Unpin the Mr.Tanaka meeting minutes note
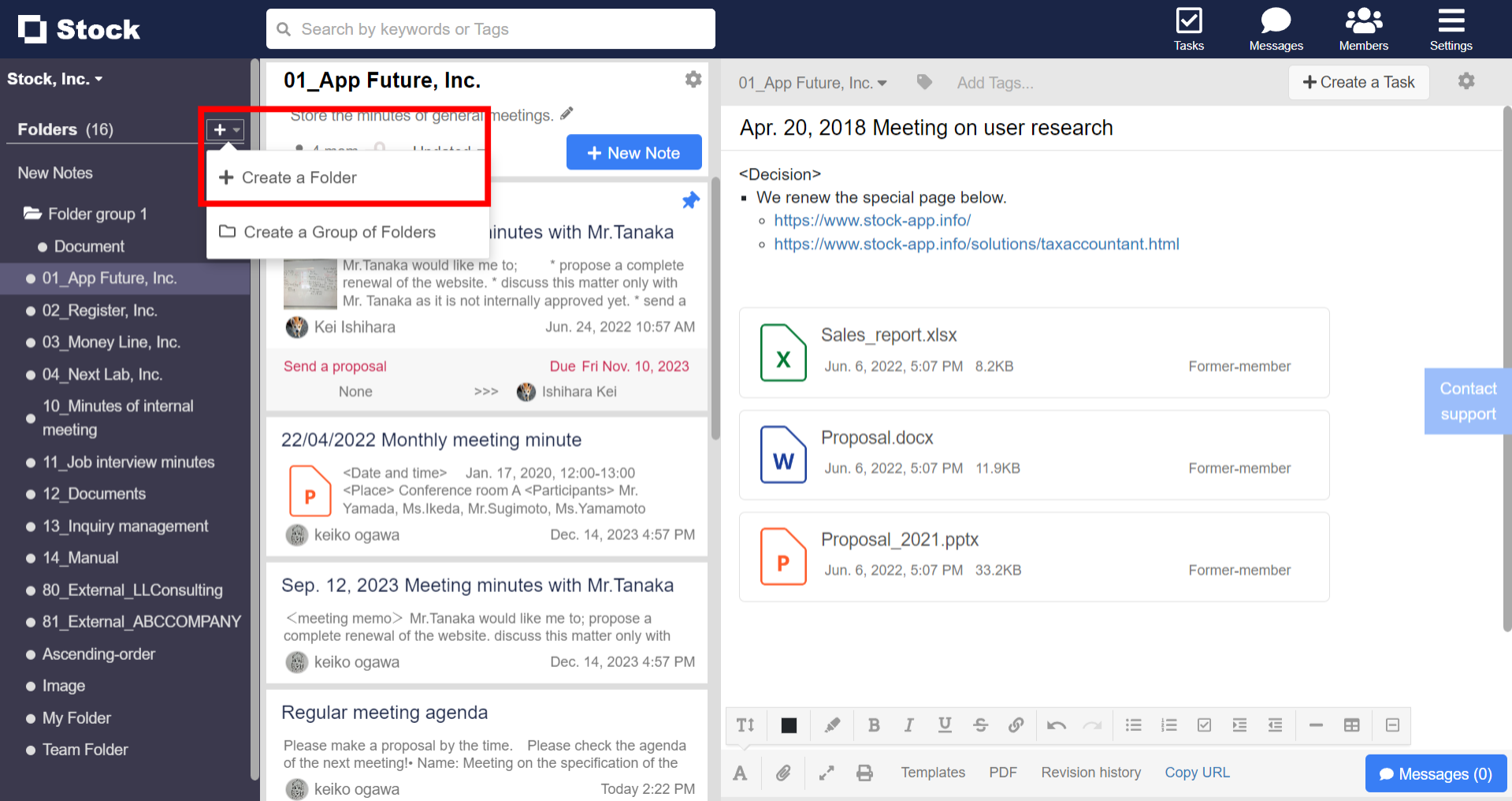Screen dimensions: 1512x801 click(x=690, y=200)
